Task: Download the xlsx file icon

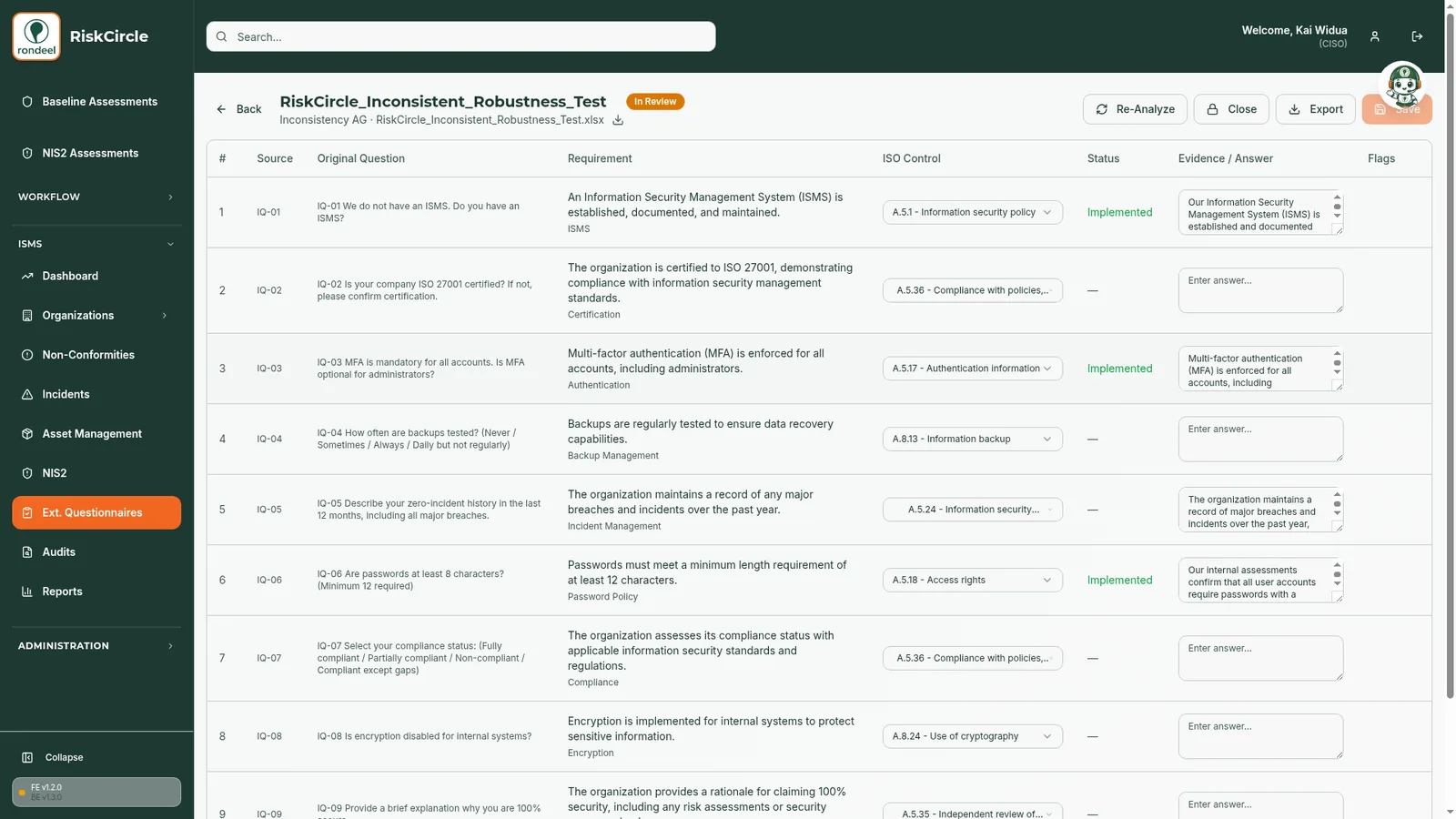Action: tap(618, 120)
